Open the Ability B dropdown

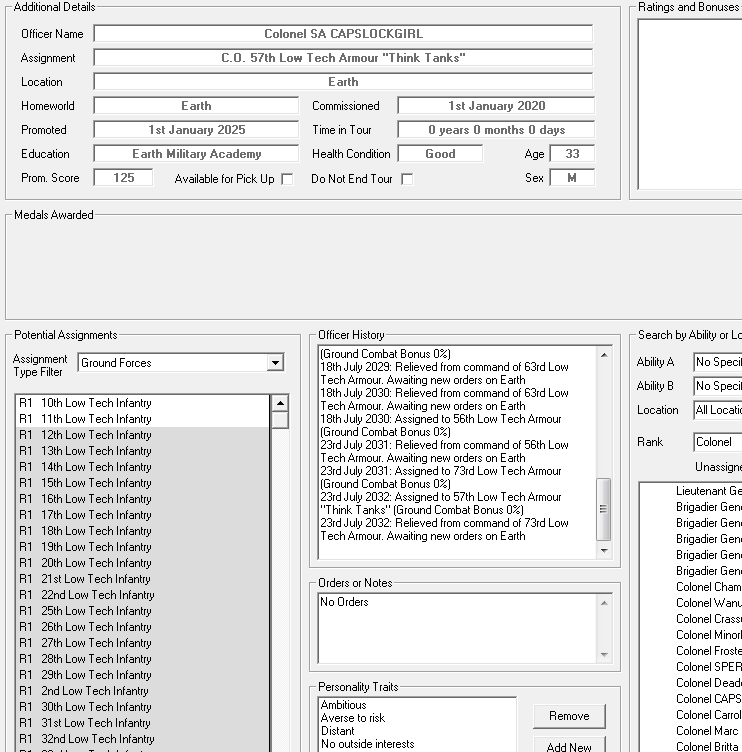click(718, 386)
